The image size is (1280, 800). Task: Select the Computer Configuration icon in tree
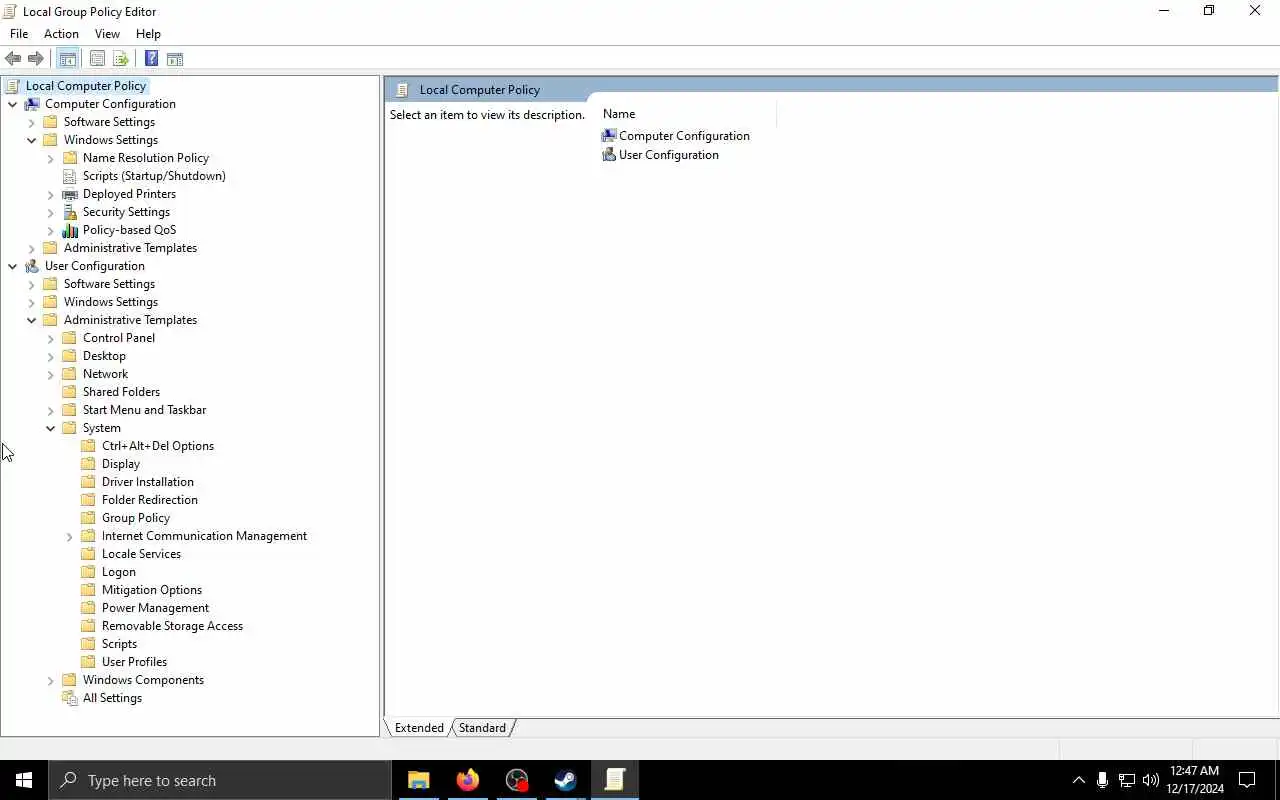tap(32, 104)
